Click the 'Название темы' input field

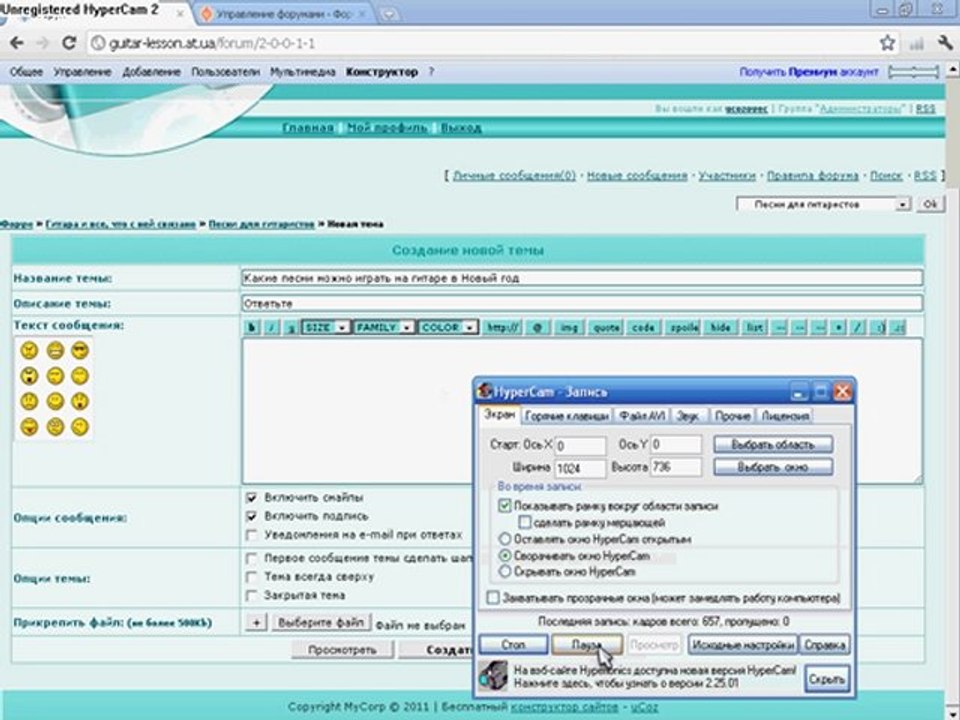pyautogui.click(x=582, y=278)
